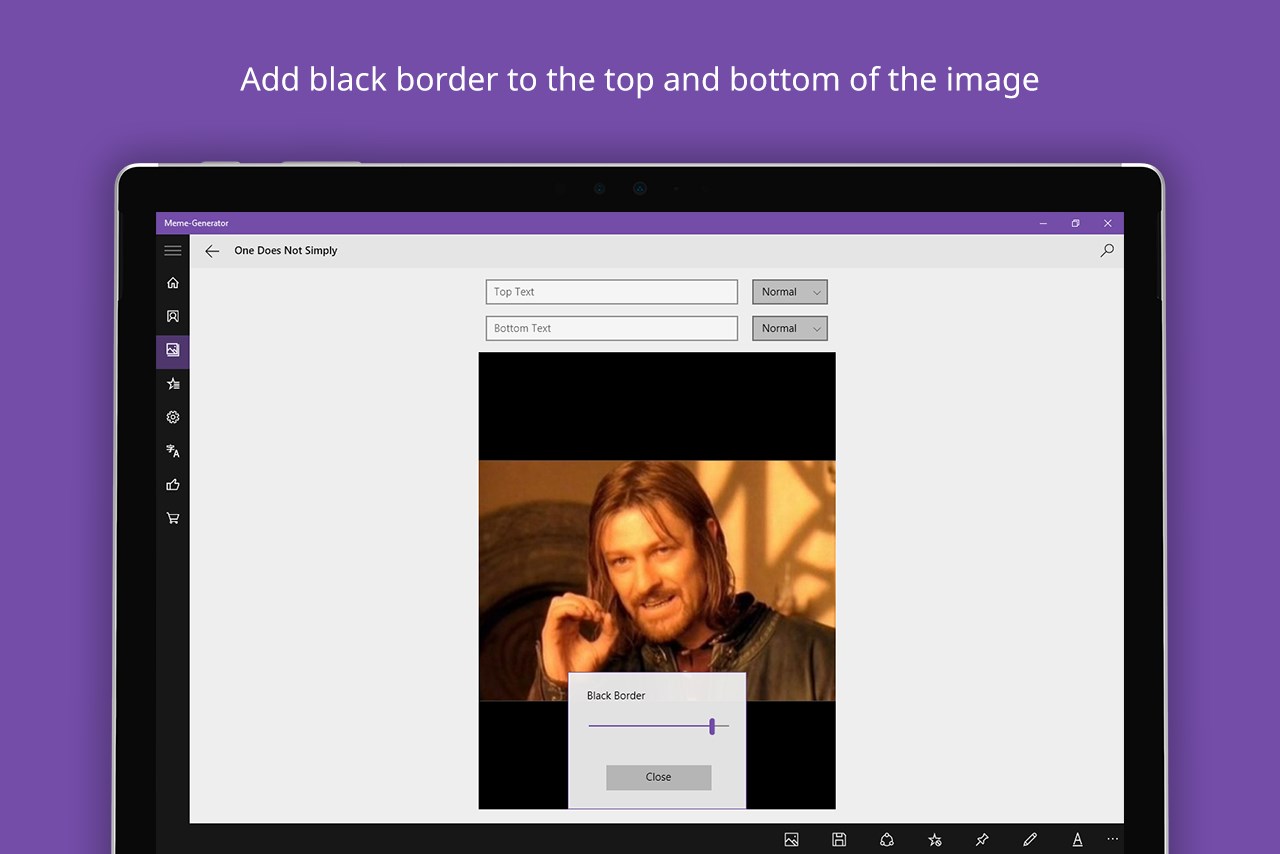Select the image gallery icon in the sidebar
The width and height of the screenshot is (1280, 854).
tap(172, 350)
